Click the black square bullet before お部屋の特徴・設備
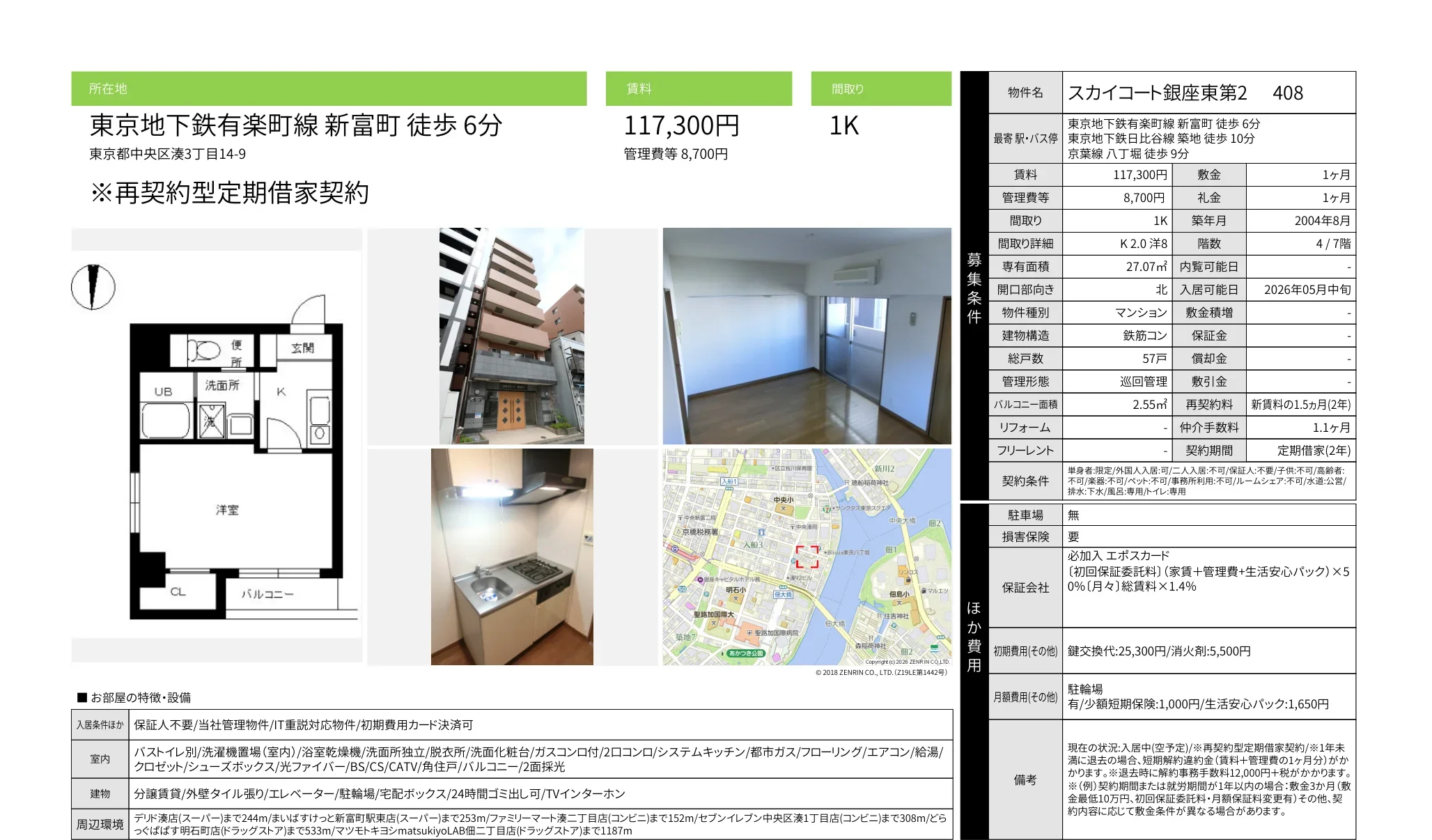The height and width of the screenshot is (840, 1432). coord(82,697)
